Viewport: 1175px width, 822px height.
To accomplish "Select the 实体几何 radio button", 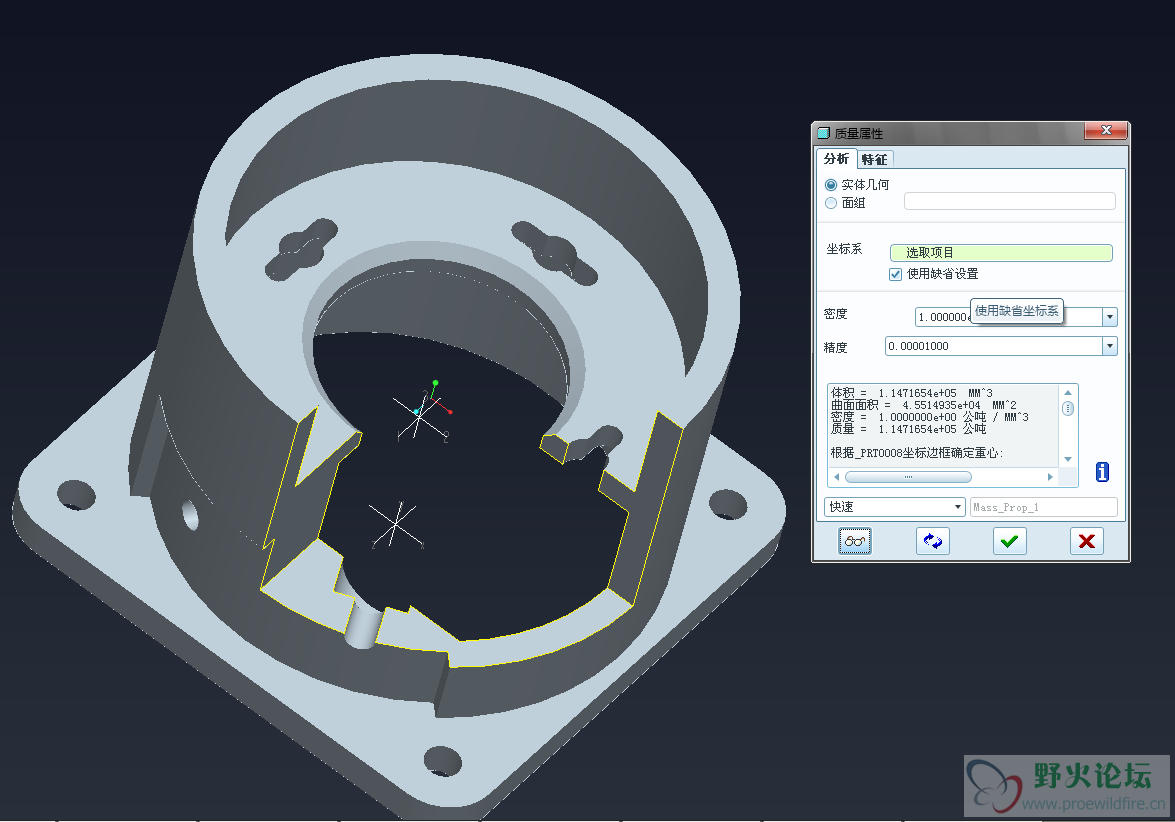I will (831, 185).
